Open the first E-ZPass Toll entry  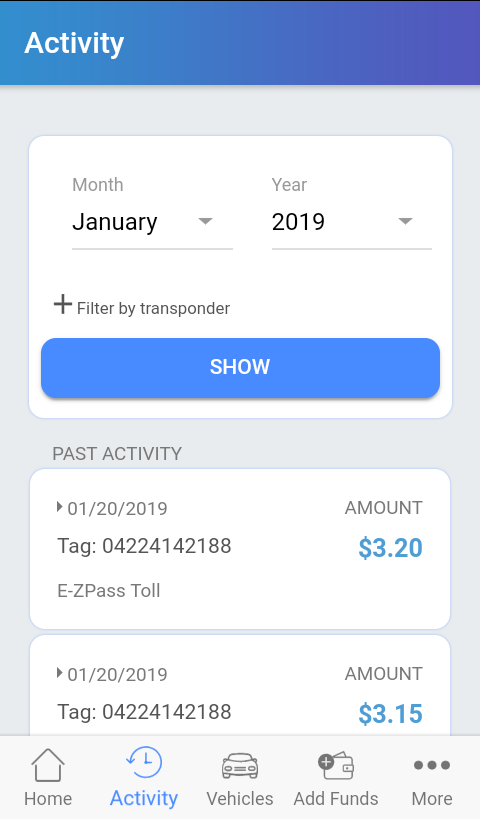pyautogui.click(x=240, y=549)
